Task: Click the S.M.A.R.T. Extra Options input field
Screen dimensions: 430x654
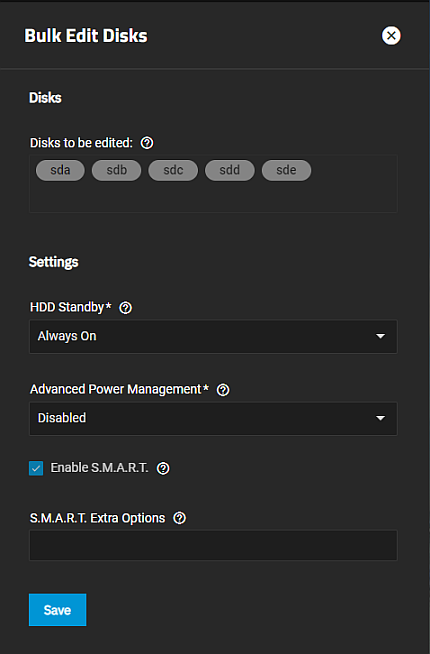Action: pos(213,545)
